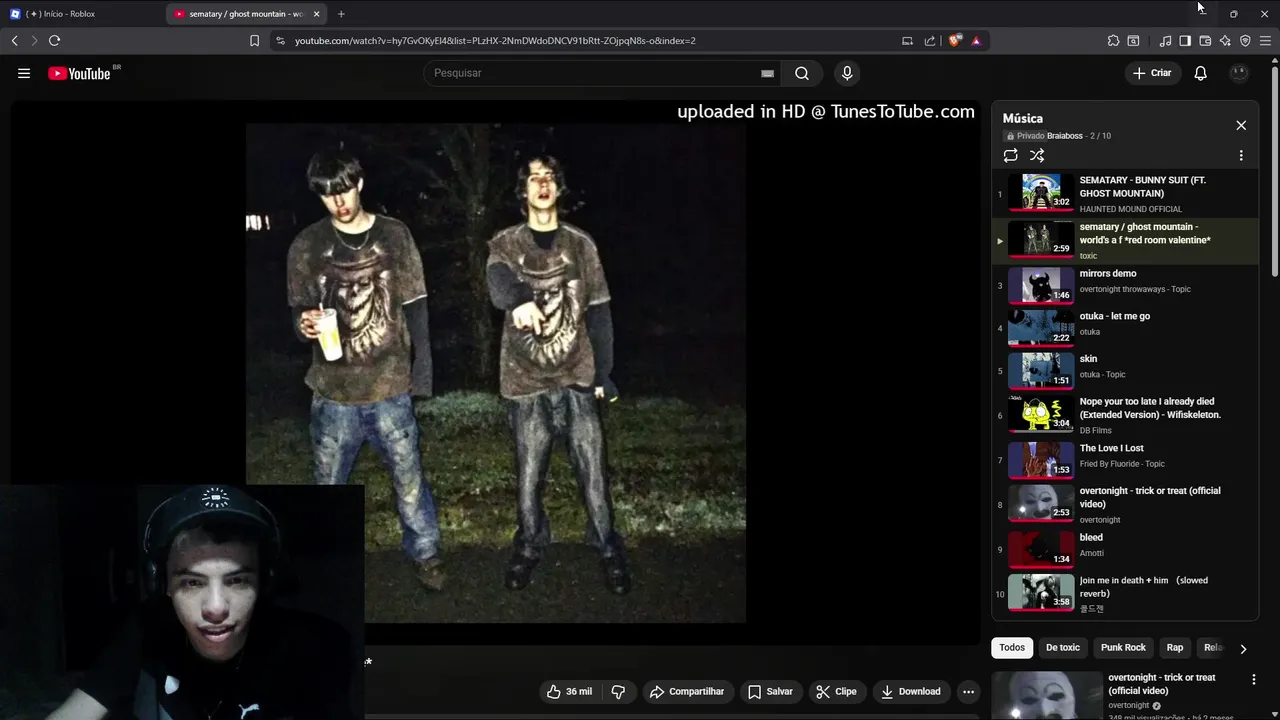The image size is (1280, 720).
Task: Go to the YouTube home logo
Action: 80,73
